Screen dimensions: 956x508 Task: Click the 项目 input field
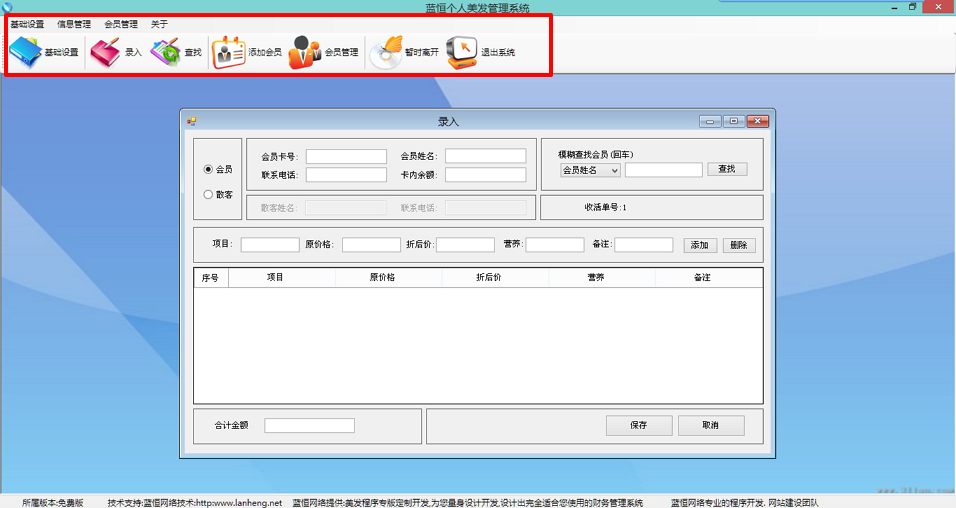click(270, 245)
